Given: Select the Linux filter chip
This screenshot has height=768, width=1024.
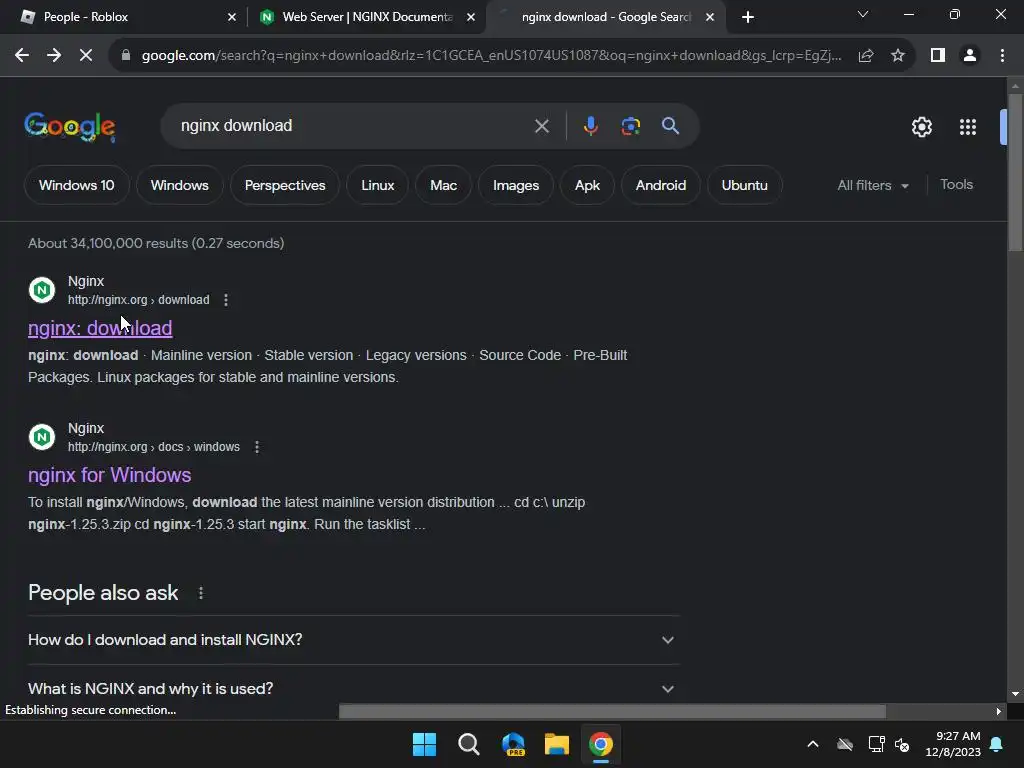Looking at the screenshot, I should pos(377,185).
